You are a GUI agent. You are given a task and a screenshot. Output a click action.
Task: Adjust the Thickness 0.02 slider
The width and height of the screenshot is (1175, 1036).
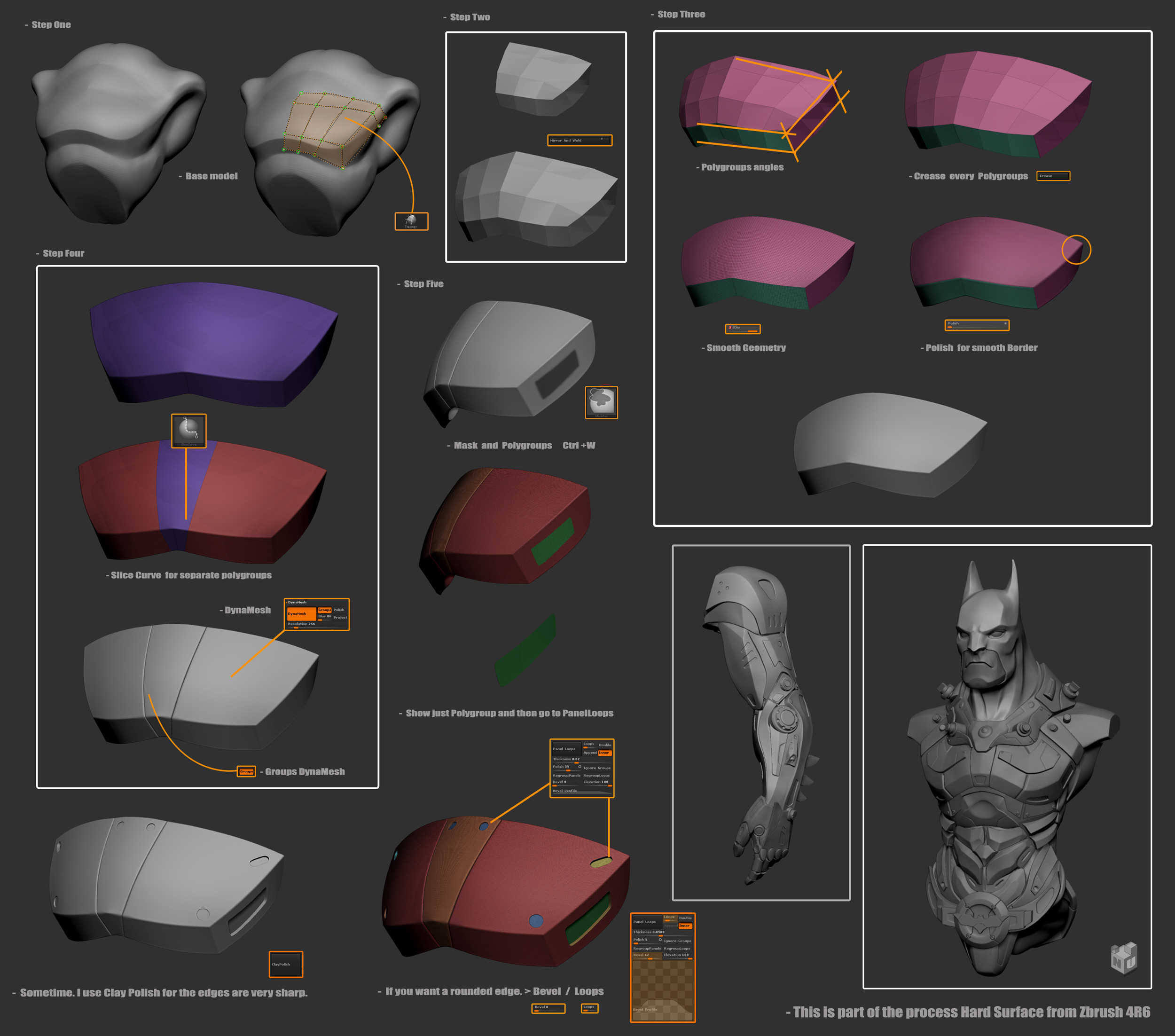(582, 761)
